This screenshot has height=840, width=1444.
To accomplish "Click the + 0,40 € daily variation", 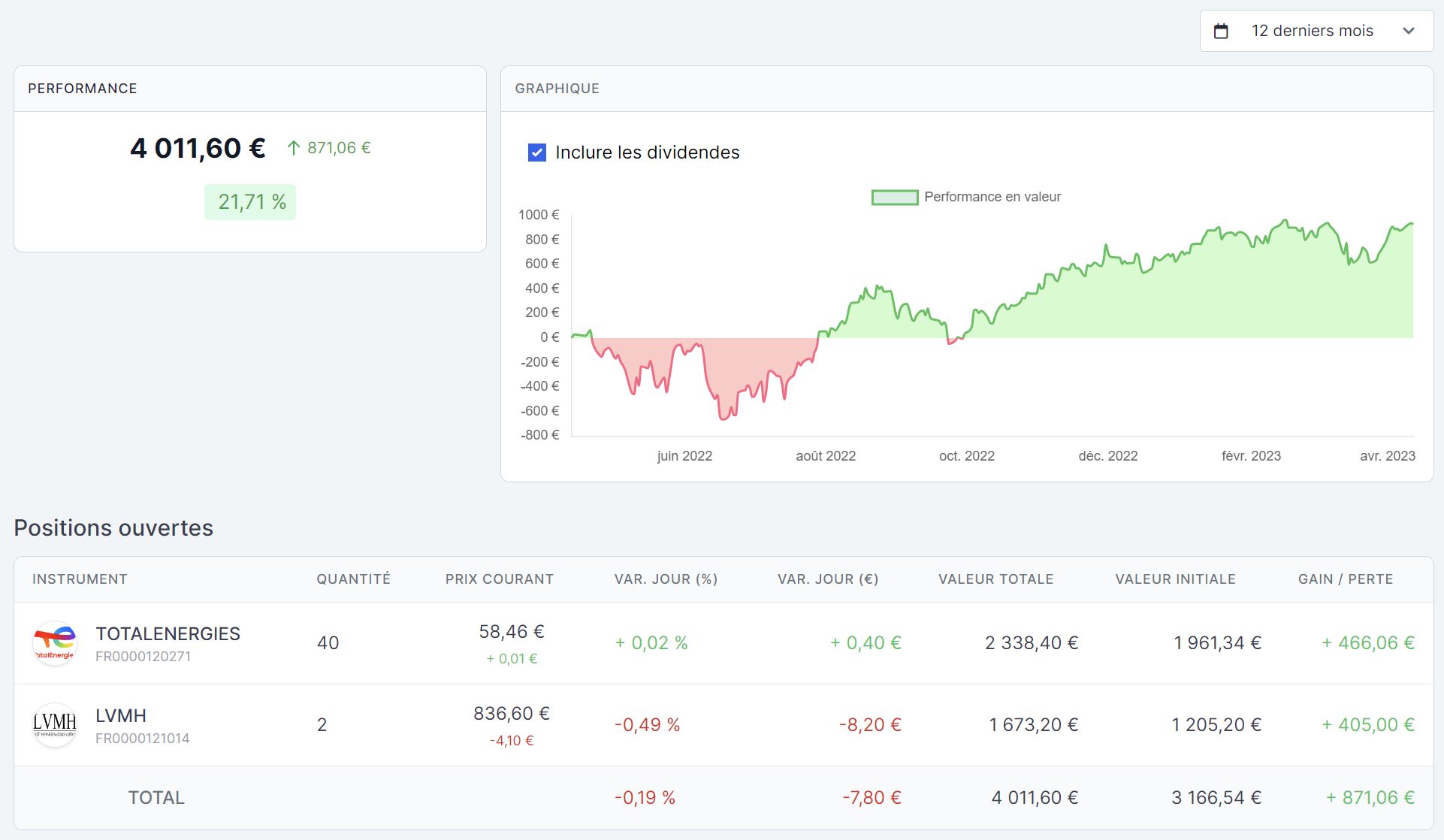I will point(865,643).
